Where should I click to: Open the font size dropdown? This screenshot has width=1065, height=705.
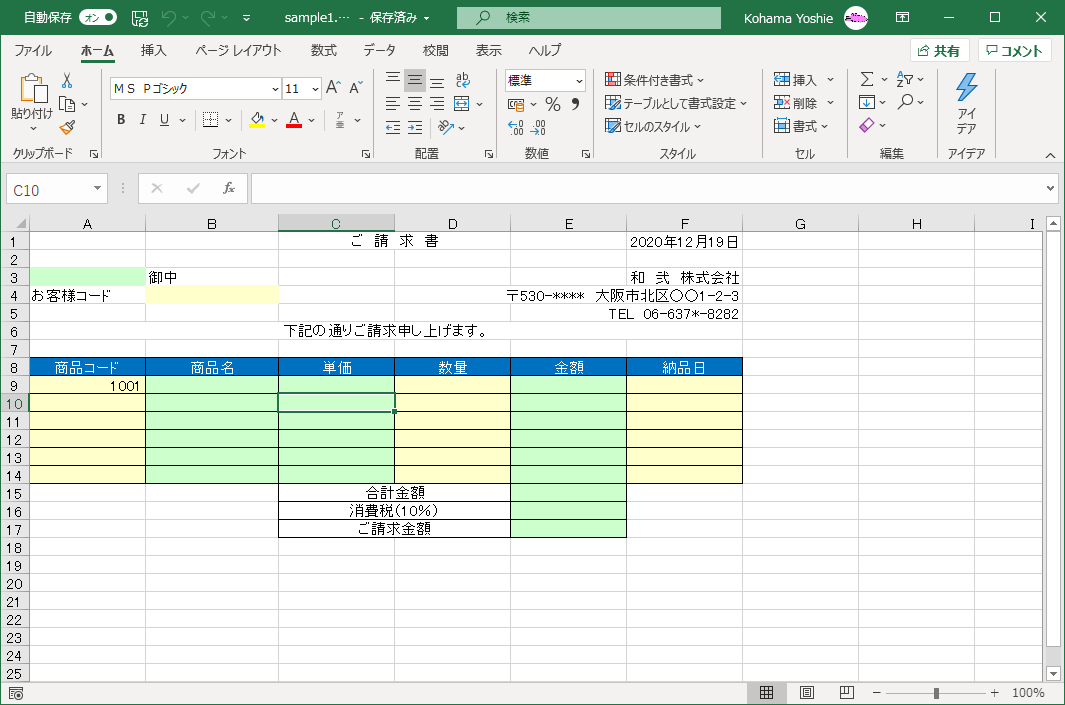(315, 89)
